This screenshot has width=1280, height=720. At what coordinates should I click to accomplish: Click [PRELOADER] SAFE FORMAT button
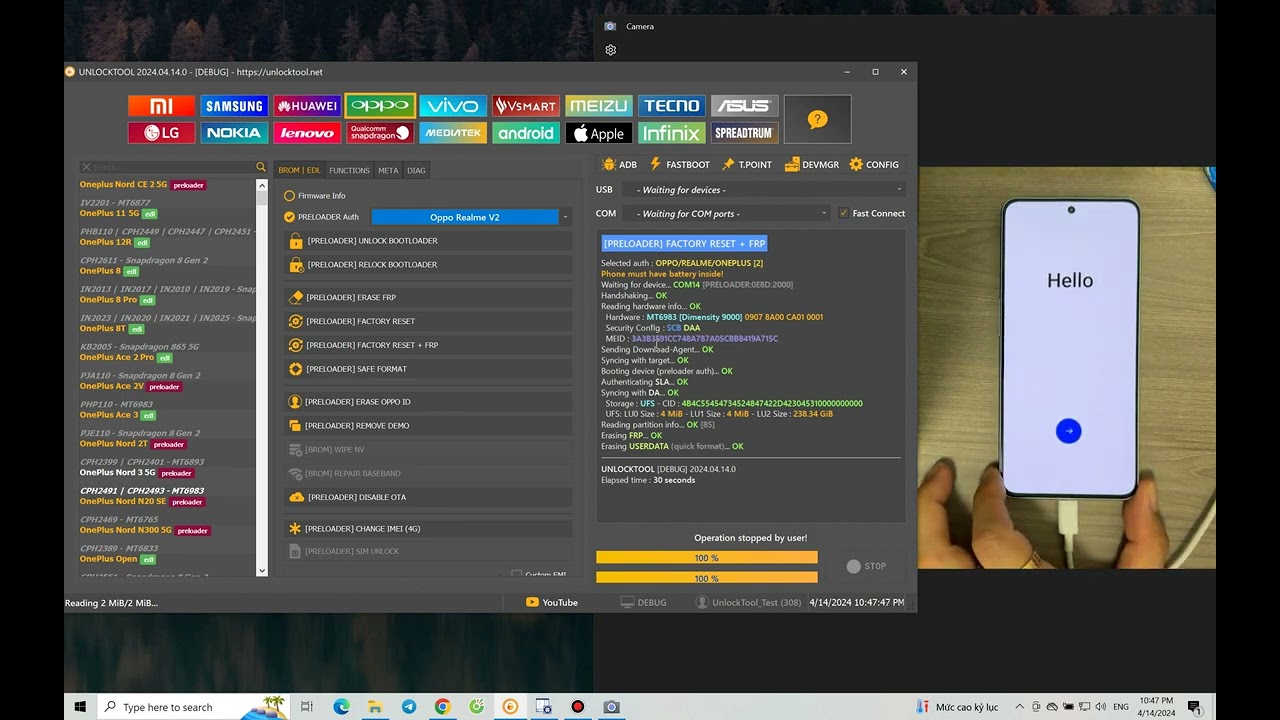[428, 369]
